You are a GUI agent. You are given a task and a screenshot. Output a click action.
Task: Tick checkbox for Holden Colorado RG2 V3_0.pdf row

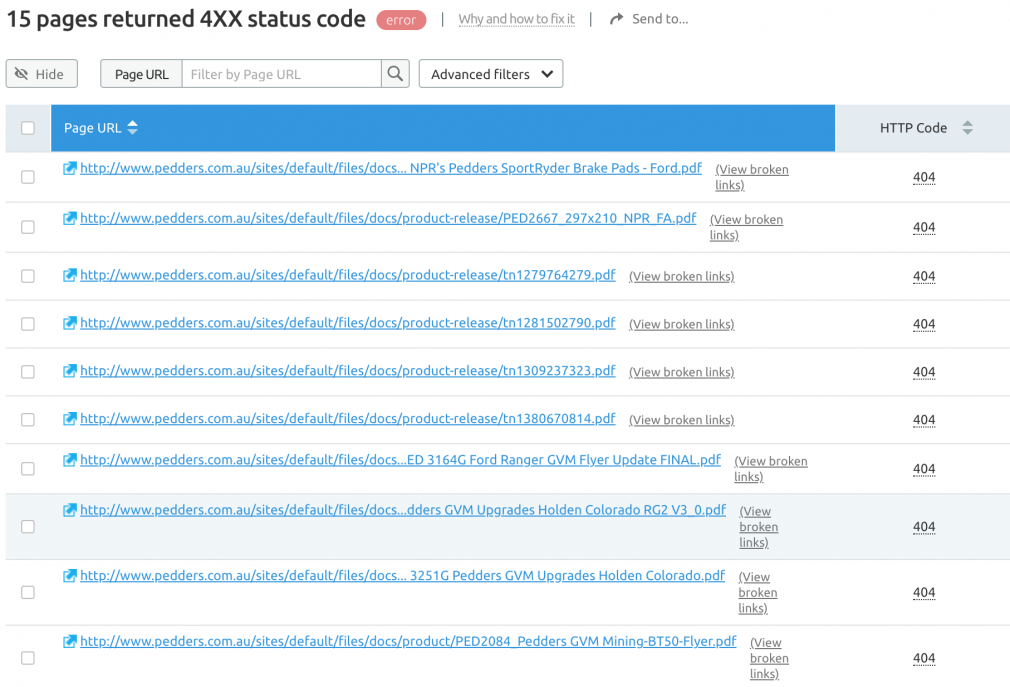tap(28, 526)
